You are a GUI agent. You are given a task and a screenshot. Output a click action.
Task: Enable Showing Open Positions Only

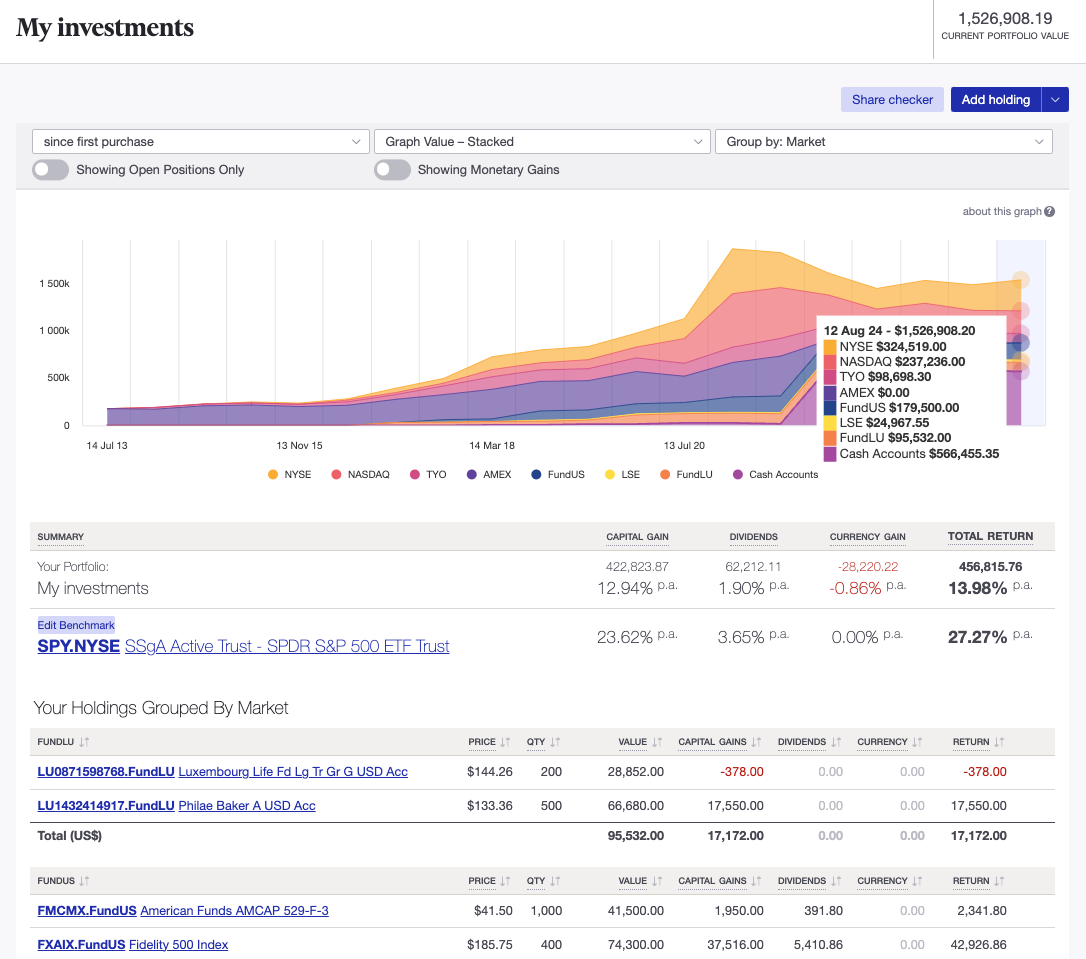(x=50, y=170)
